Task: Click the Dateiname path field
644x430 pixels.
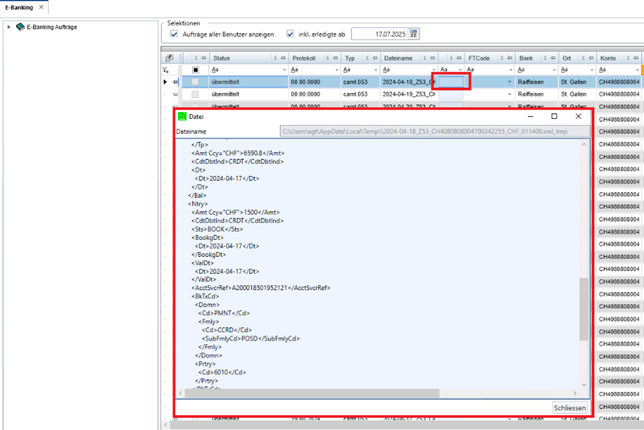Action: tap(435, 131)
